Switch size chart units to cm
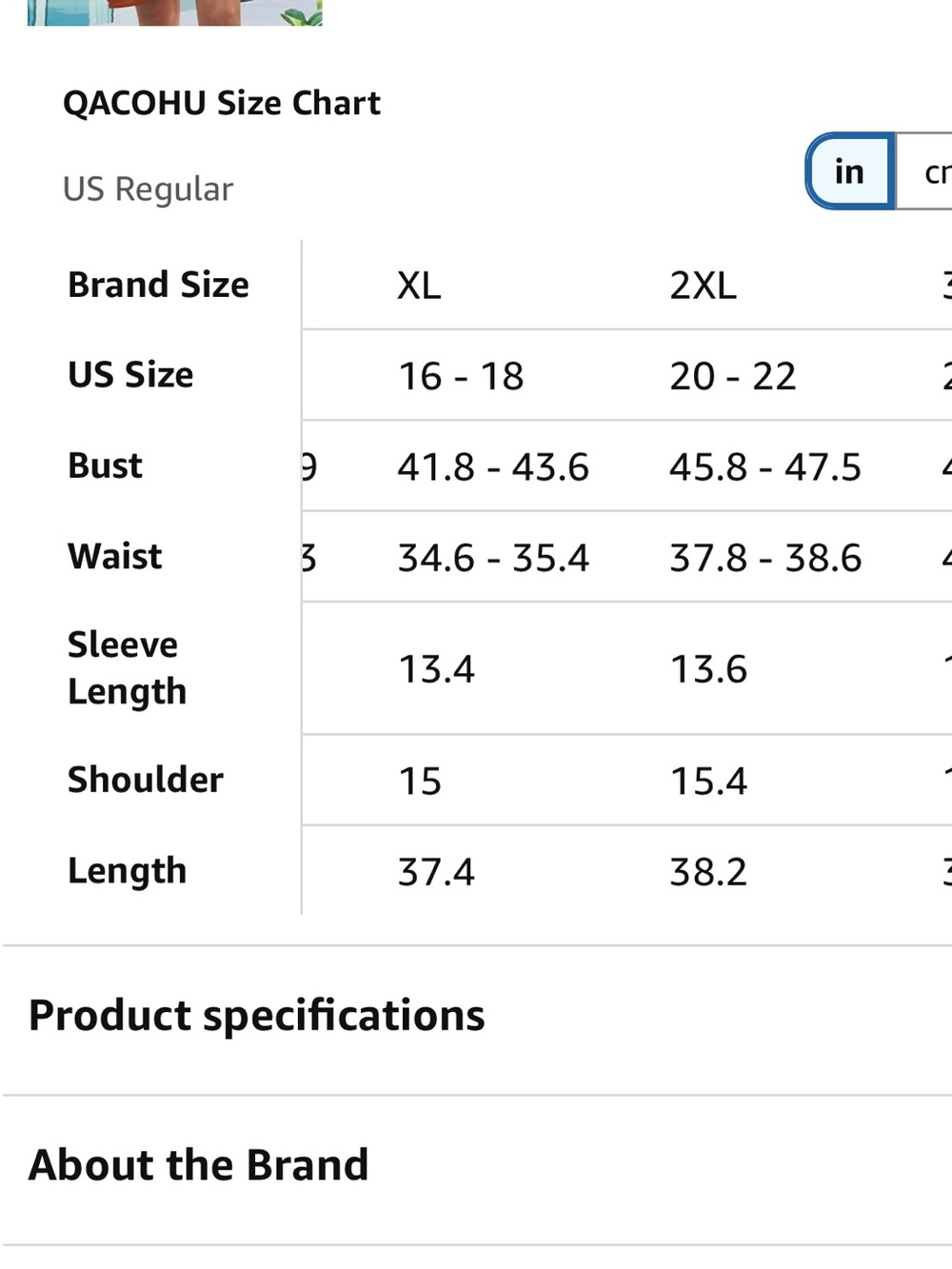952x1269 pixels. [925, 171]
